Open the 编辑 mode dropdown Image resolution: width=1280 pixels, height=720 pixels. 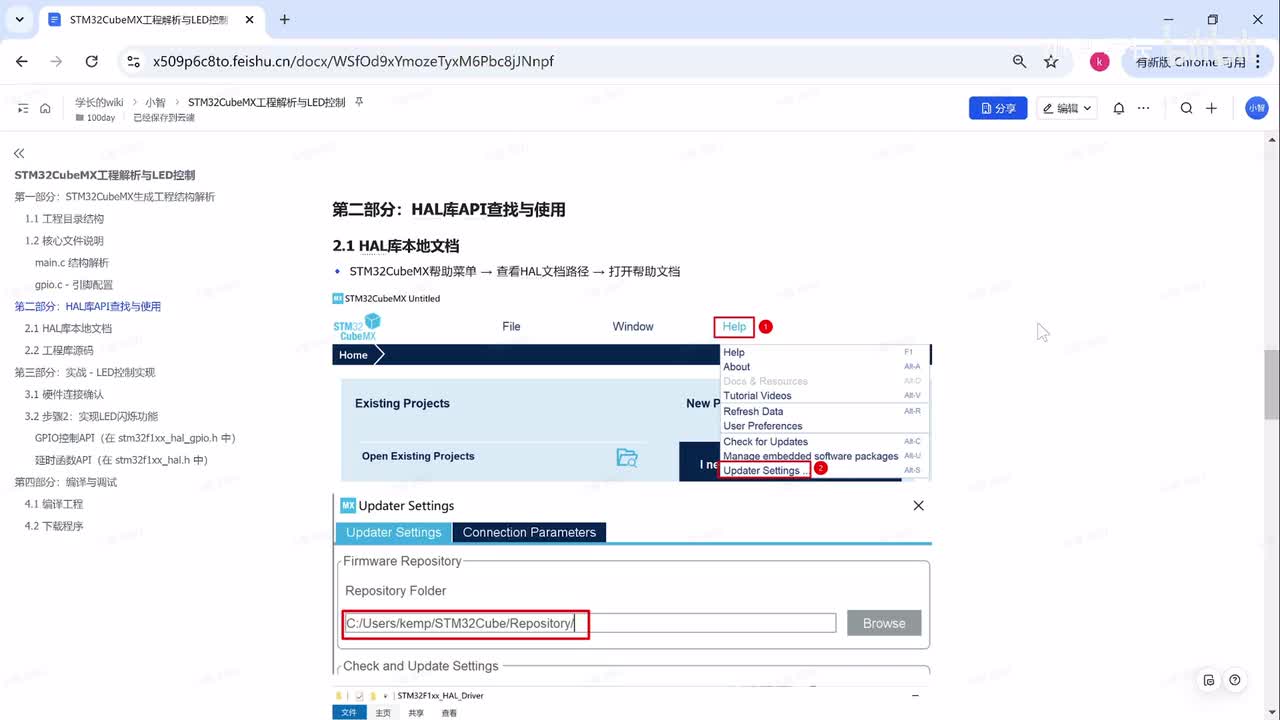coord(1068,108)
